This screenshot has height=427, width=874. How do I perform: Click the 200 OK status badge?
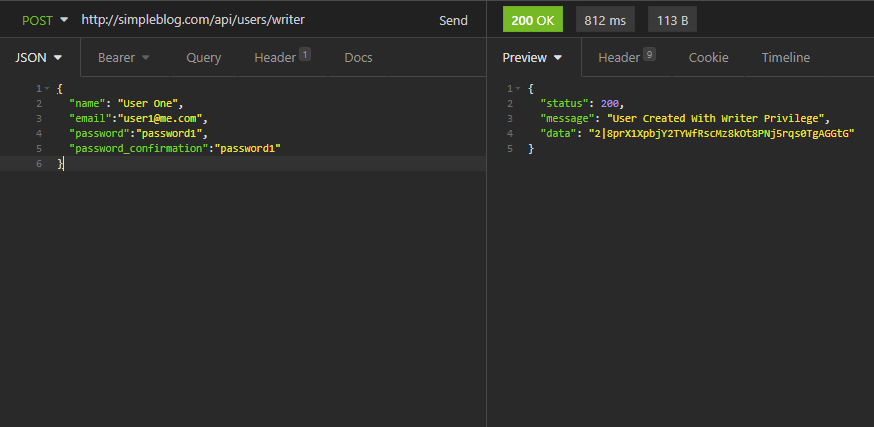(533, 21)
